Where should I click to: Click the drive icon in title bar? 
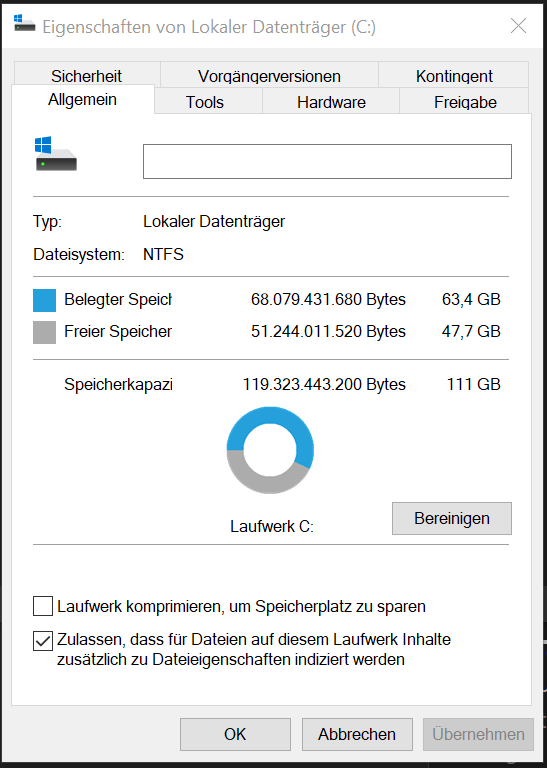[x=24, y=24]
